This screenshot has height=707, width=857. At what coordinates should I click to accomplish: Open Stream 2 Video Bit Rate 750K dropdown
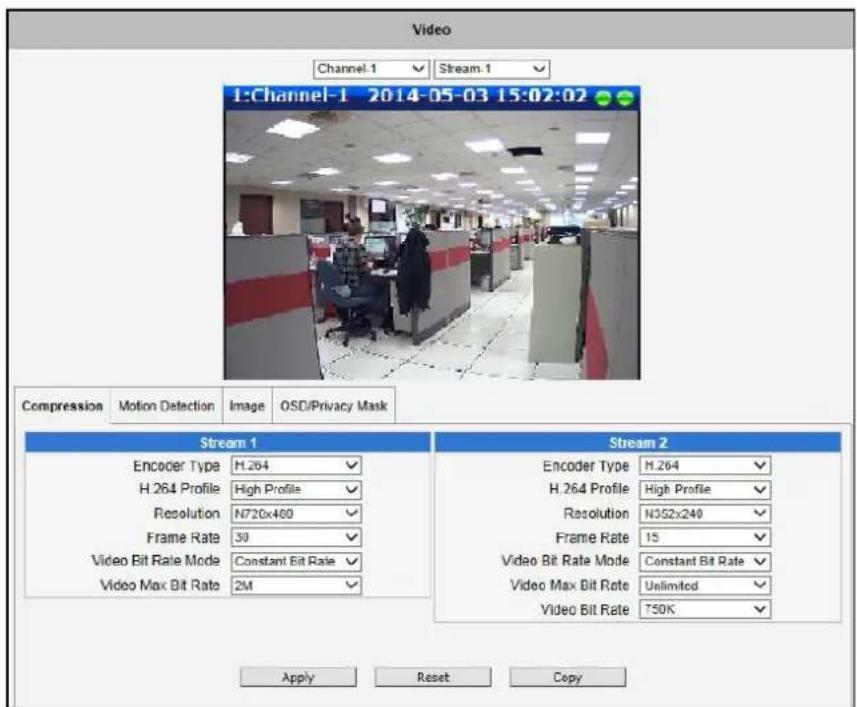pyautogui.click(x=705, y=610)
